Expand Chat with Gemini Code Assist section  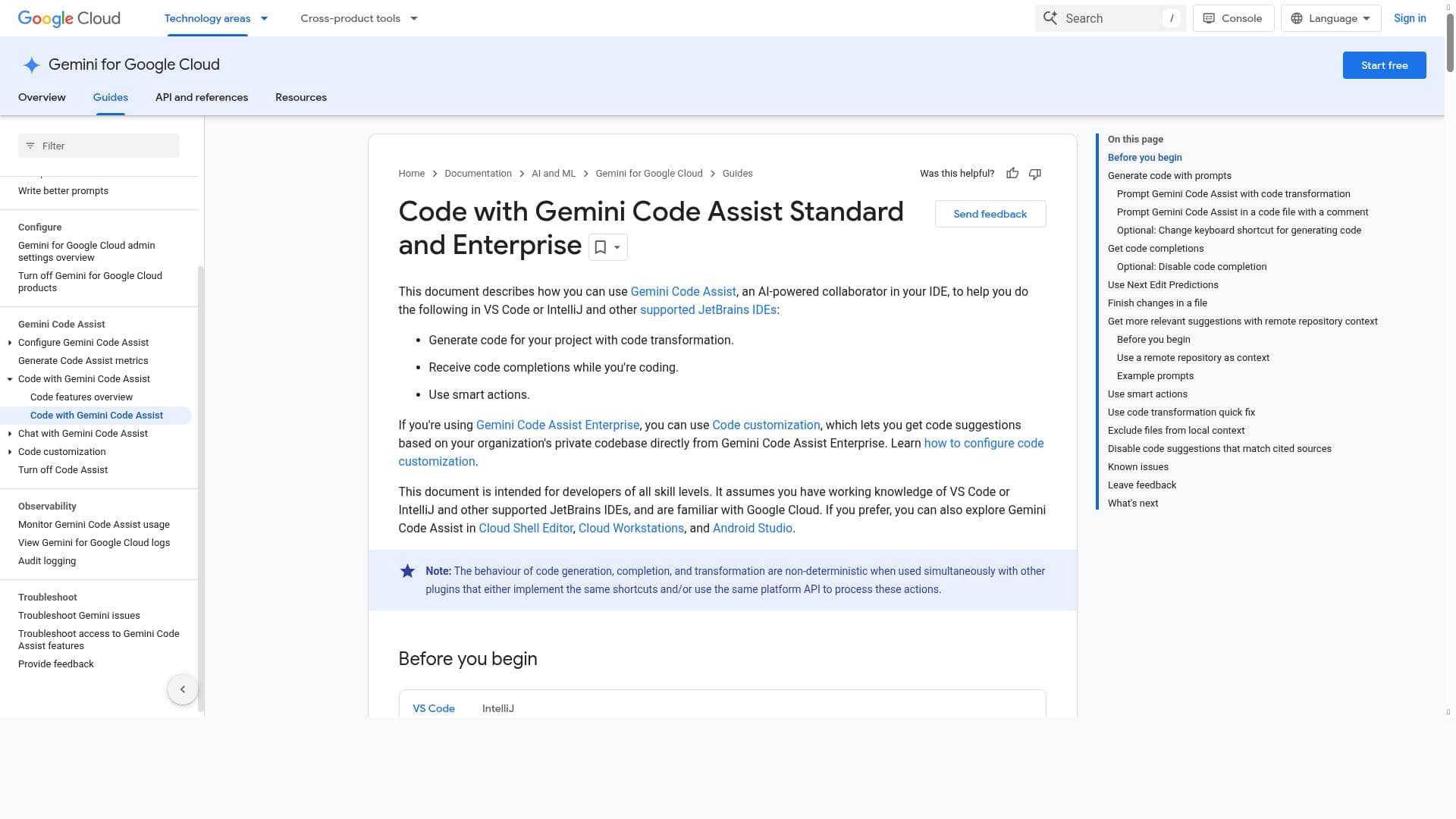click(x=10, y=434)
